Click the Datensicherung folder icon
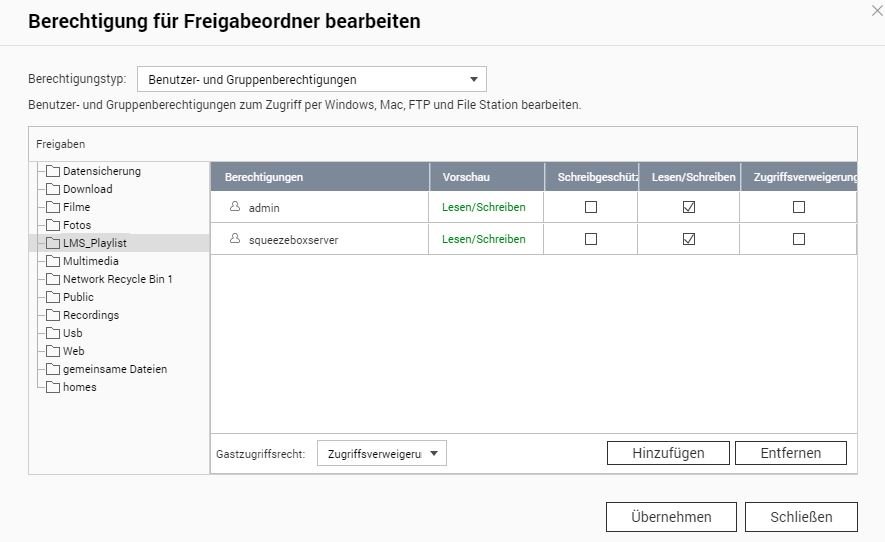Screen dimensions: 885x542 pos(54,171)
